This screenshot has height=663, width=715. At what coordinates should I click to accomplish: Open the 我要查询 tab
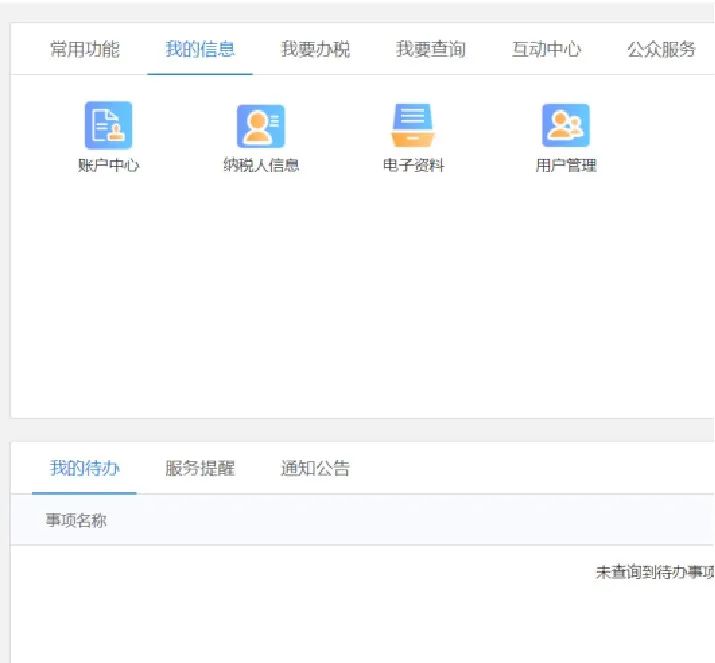[431, 49]
